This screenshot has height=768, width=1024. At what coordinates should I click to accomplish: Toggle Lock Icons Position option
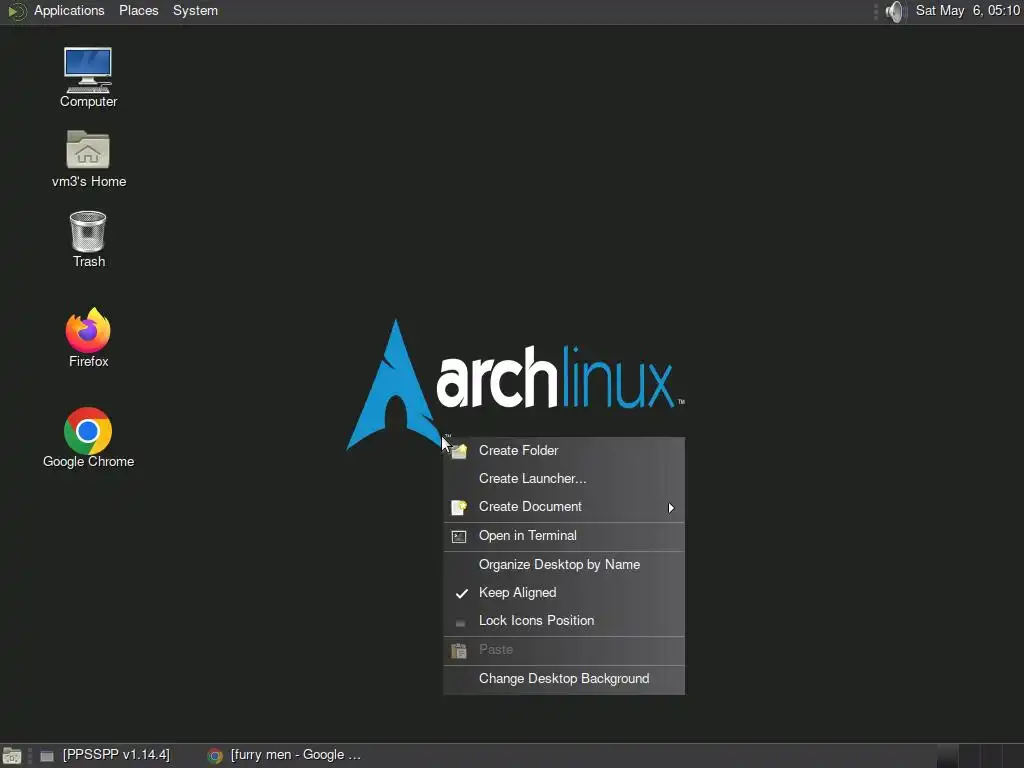click(564, 621)
